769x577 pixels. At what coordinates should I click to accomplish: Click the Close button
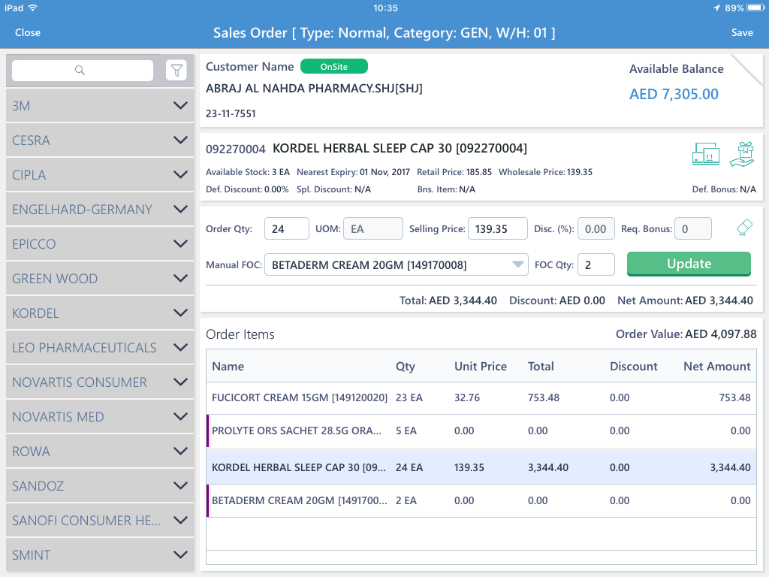pyautogui.click(x=27, y=32)
